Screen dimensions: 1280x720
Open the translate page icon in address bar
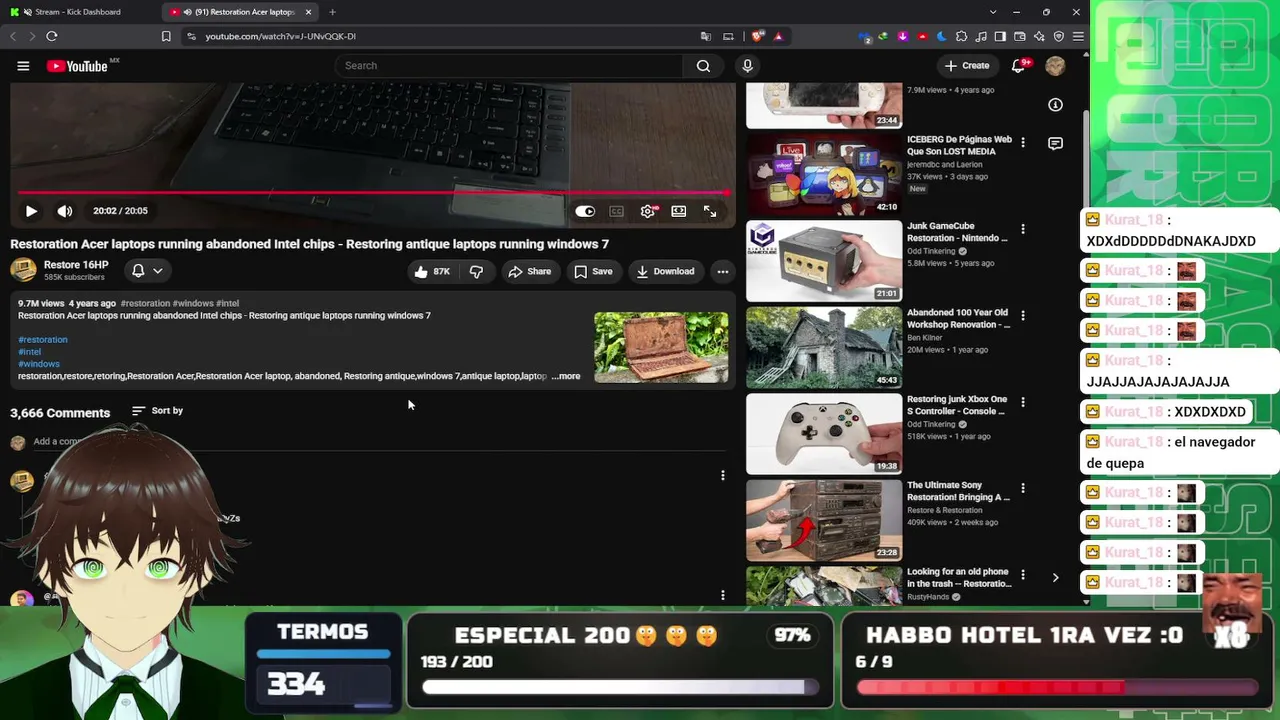[x=706, y=36]
